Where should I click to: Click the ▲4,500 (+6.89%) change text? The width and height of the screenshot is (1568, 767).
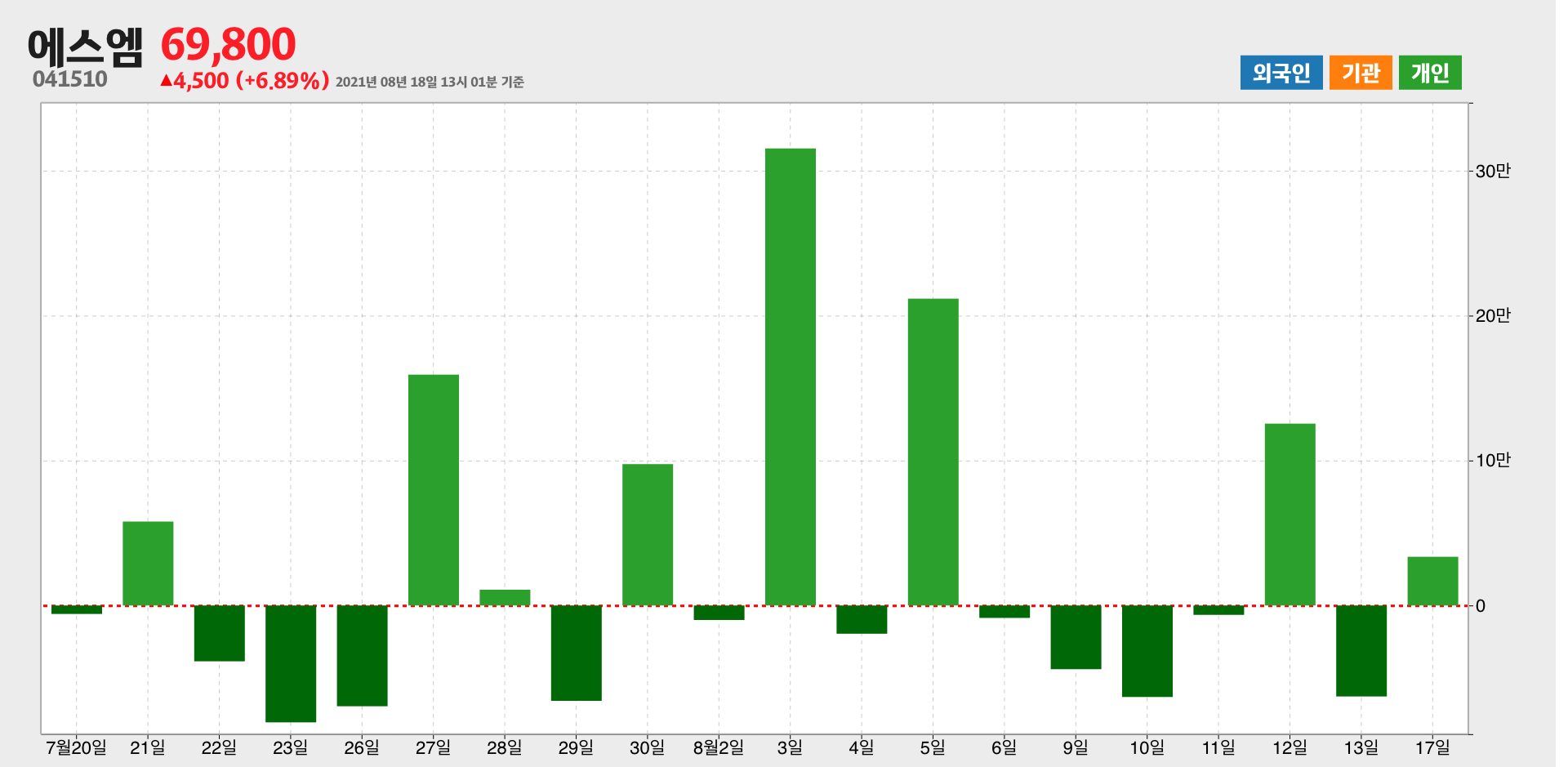pos(245,80)
